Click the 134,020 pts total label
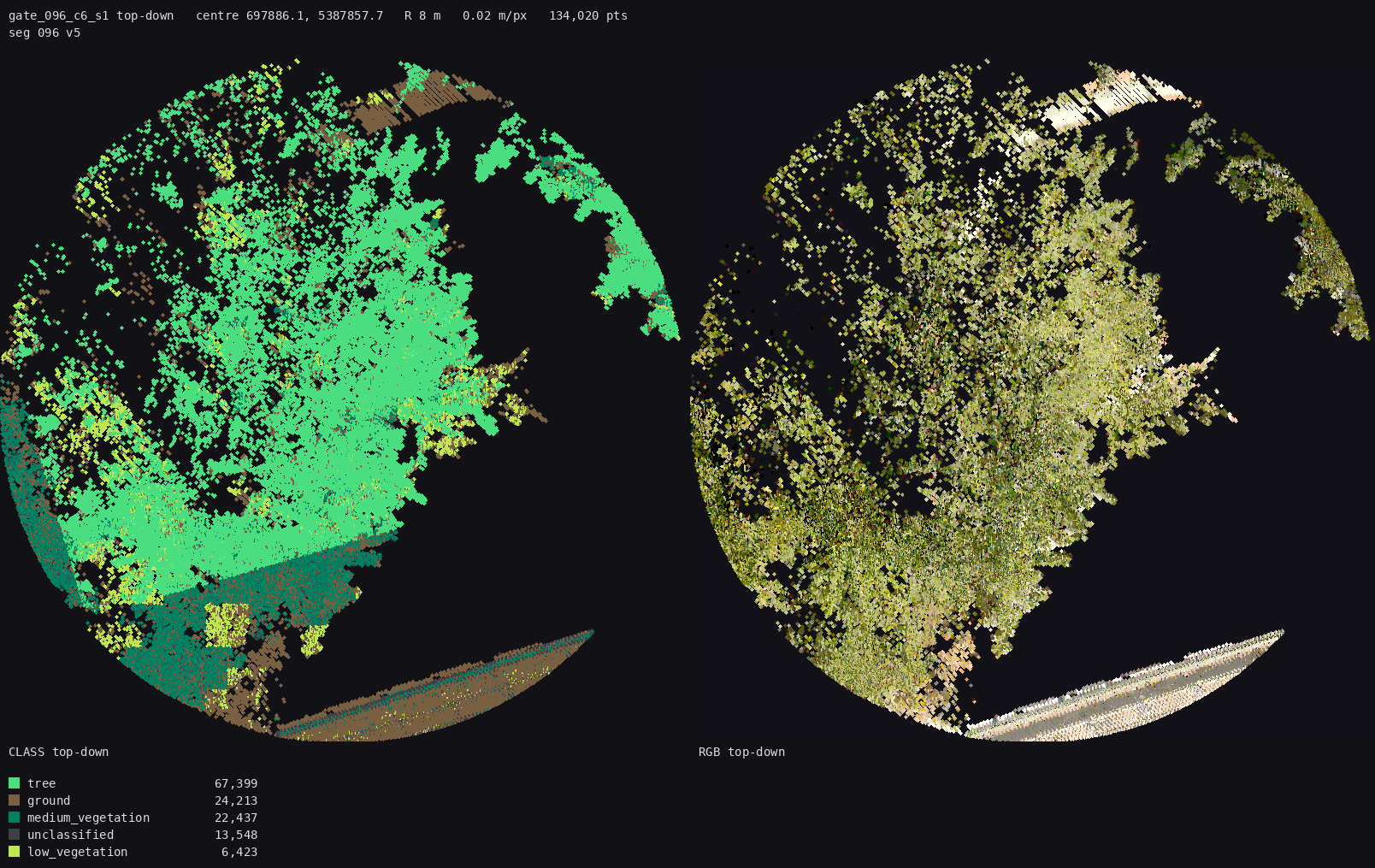Screen dimensions: 1375x868 coord(588,15)
